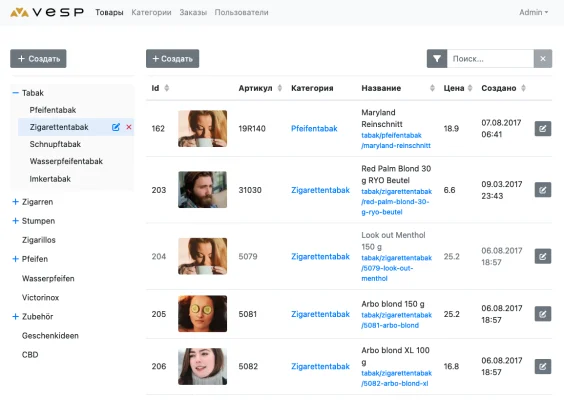Open edit for product 205
564x400 pixels.
point(543,314)
